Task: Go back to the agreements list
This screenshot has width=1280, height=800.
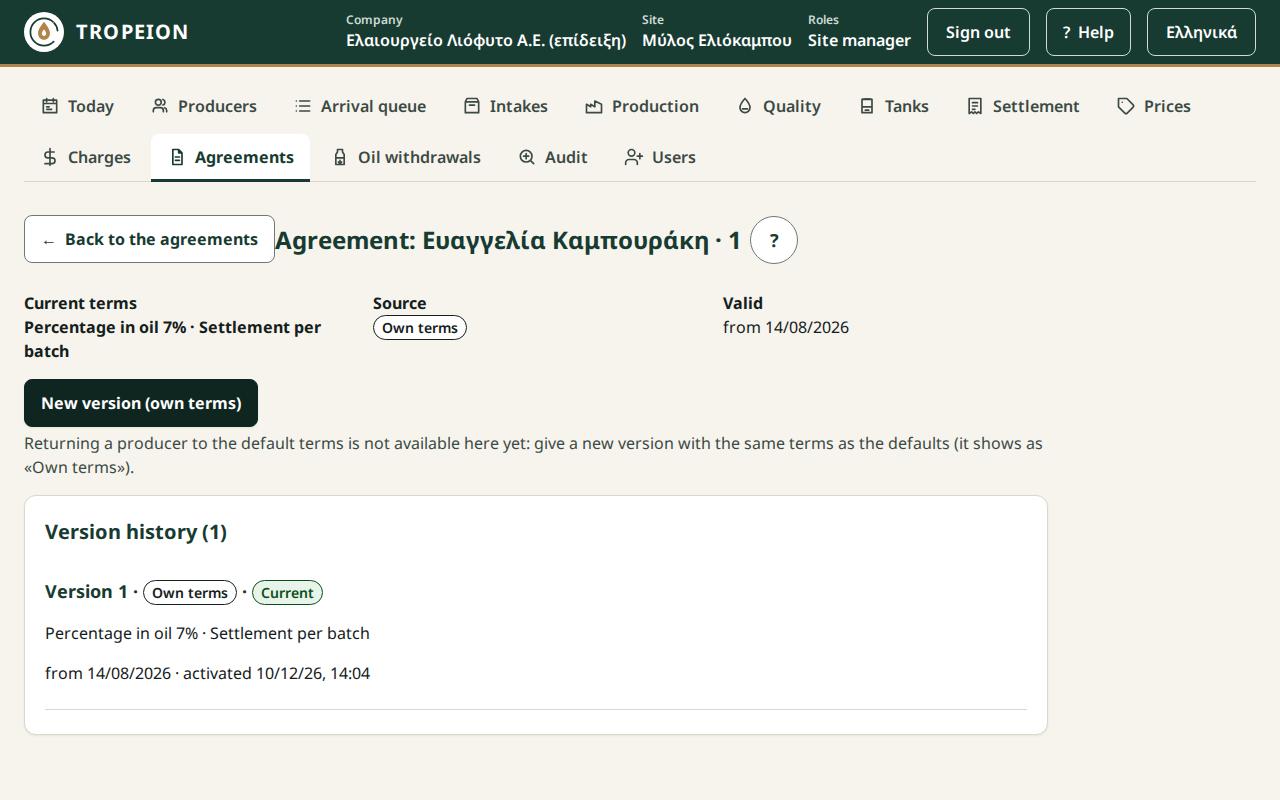Action: click(x=149, y=239)
